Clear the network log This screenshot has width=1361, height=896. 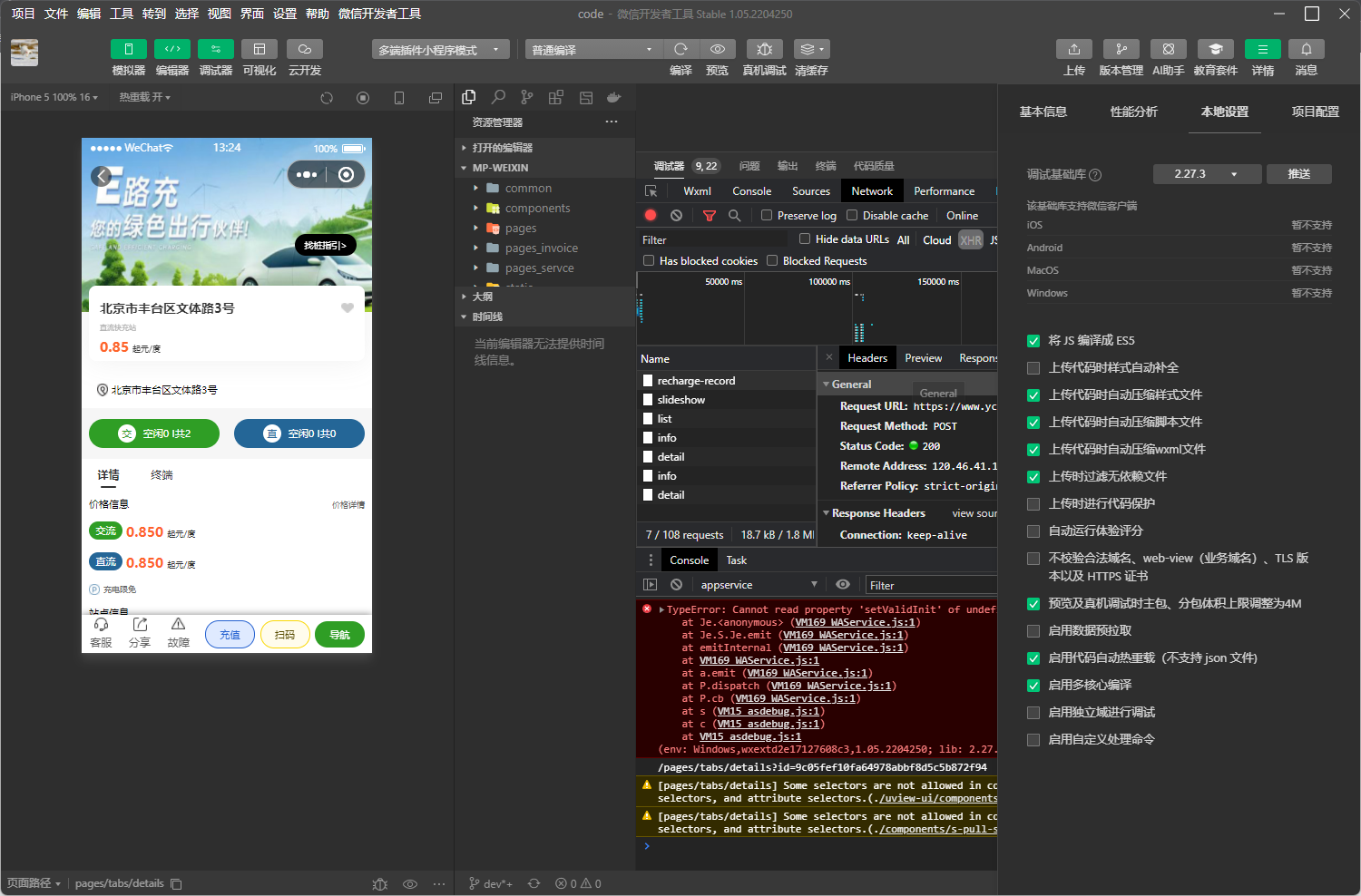pos(676,216)
